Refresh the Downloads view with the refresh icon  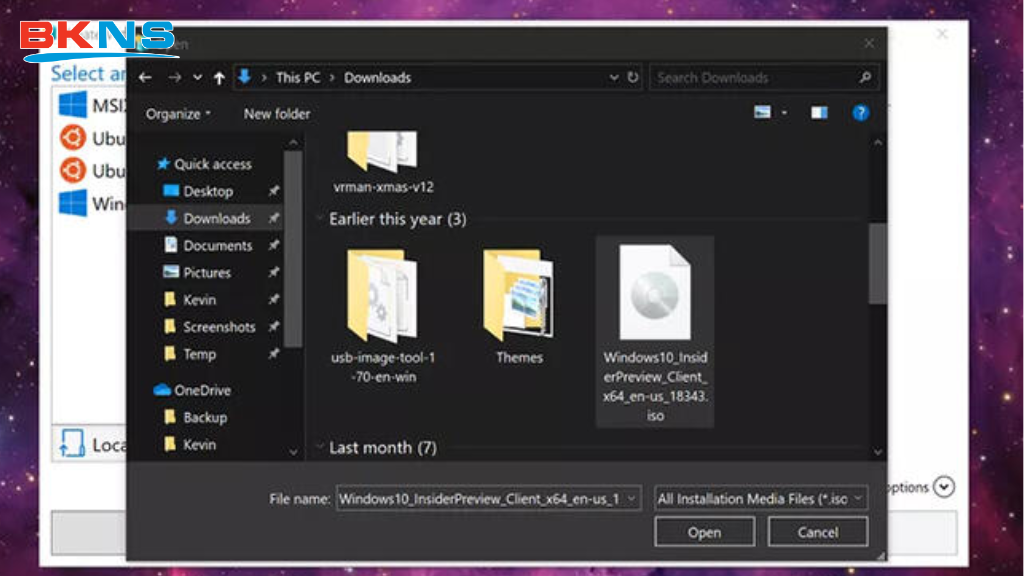coord(633,77)
